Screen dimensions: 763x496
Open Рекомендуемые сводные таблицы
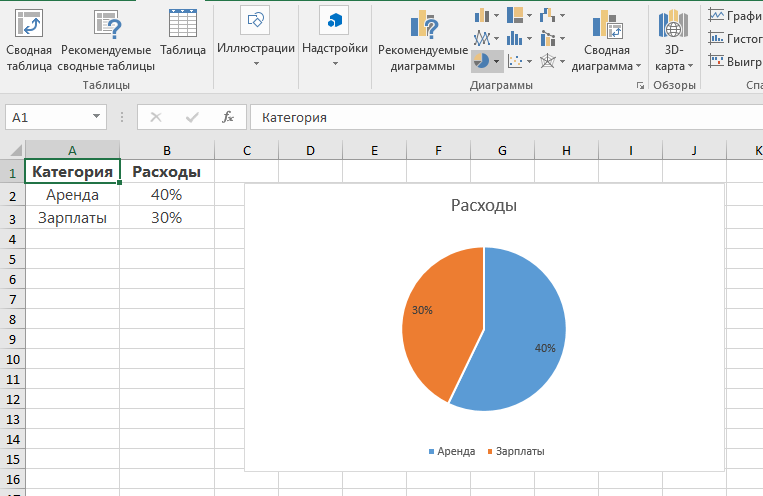point(106,40)
